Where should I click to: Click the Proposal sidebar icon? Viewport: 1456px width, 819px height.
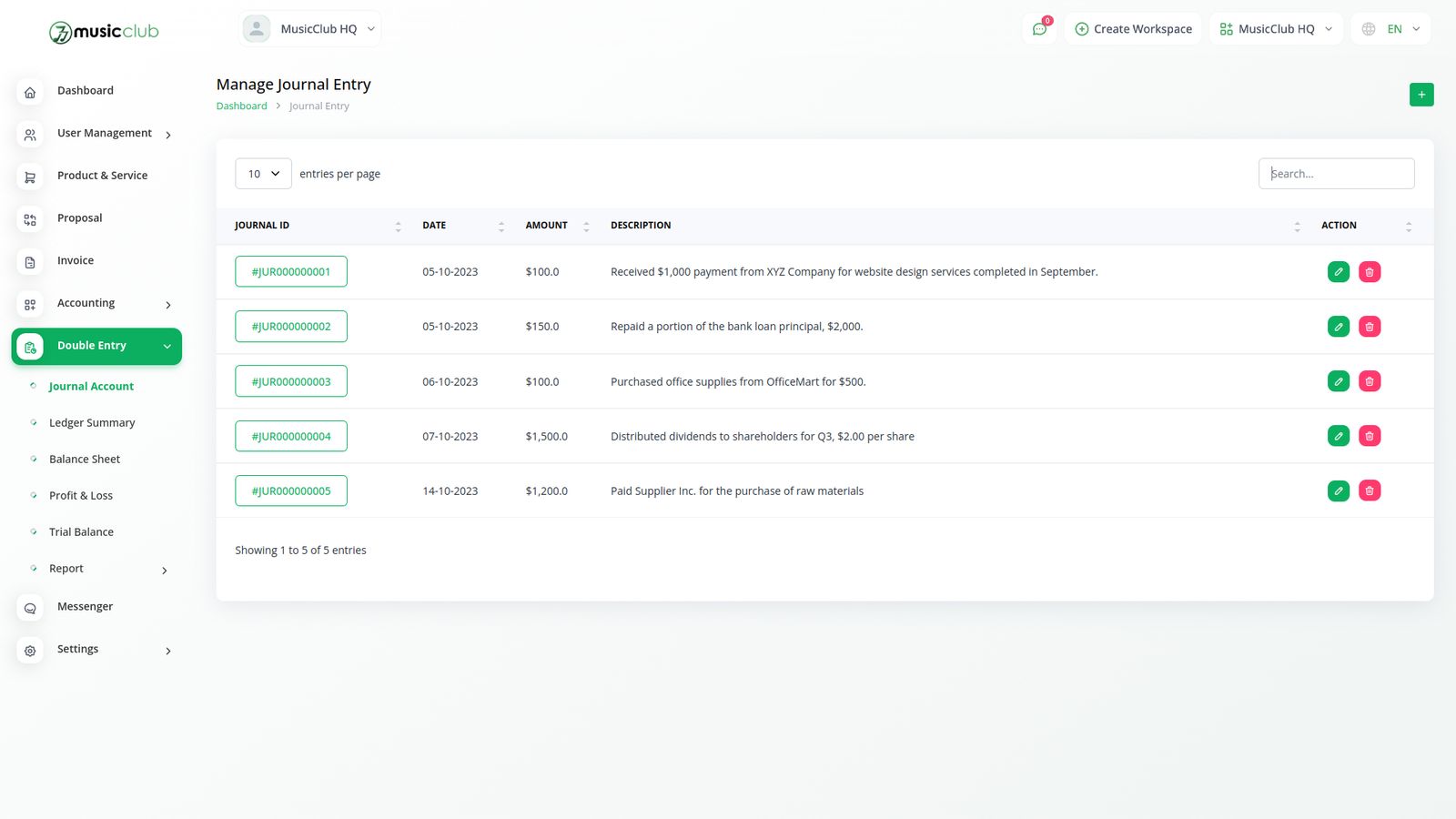(x=30, y=219)
